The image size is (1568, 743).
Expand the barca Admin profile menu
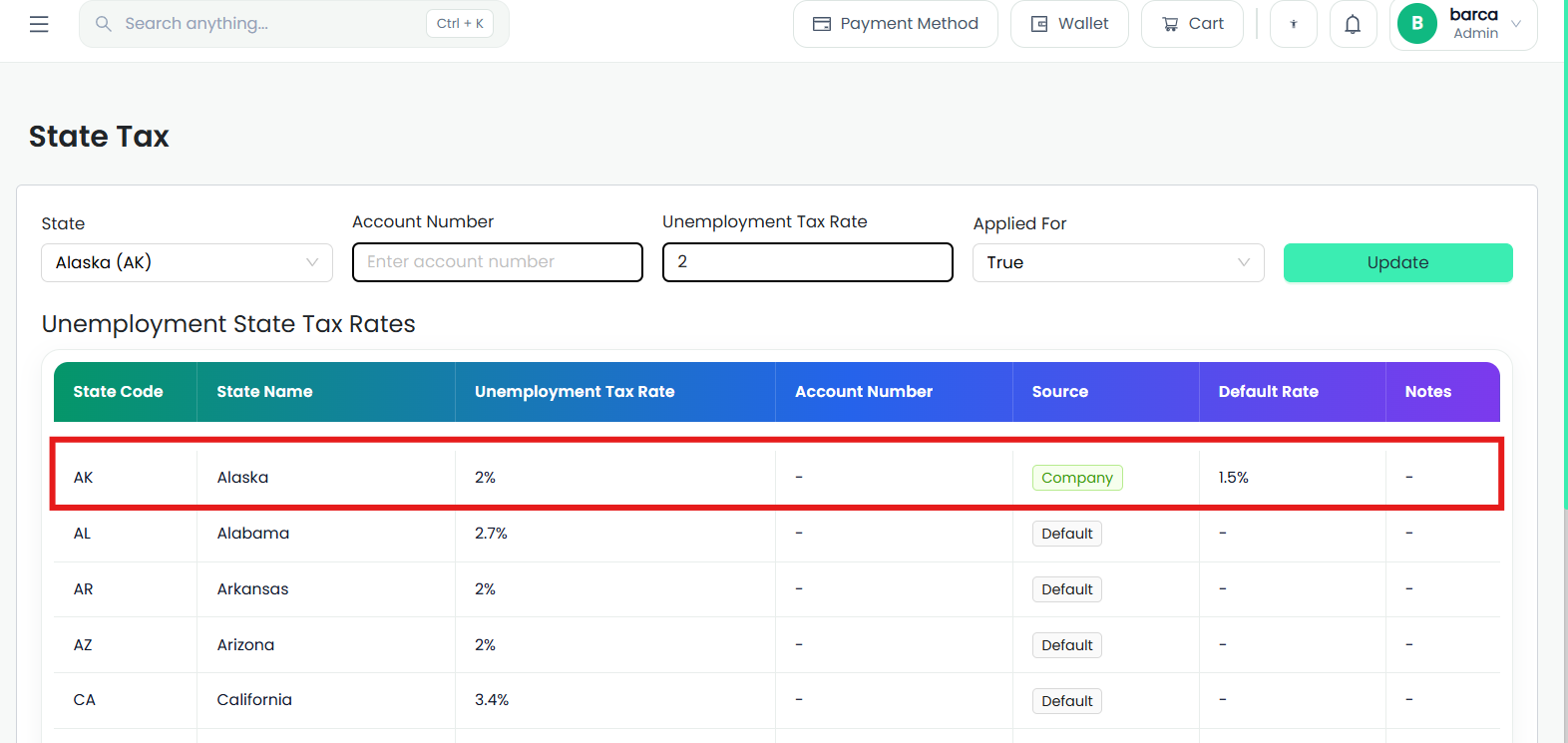click(x=1463, y=24)
